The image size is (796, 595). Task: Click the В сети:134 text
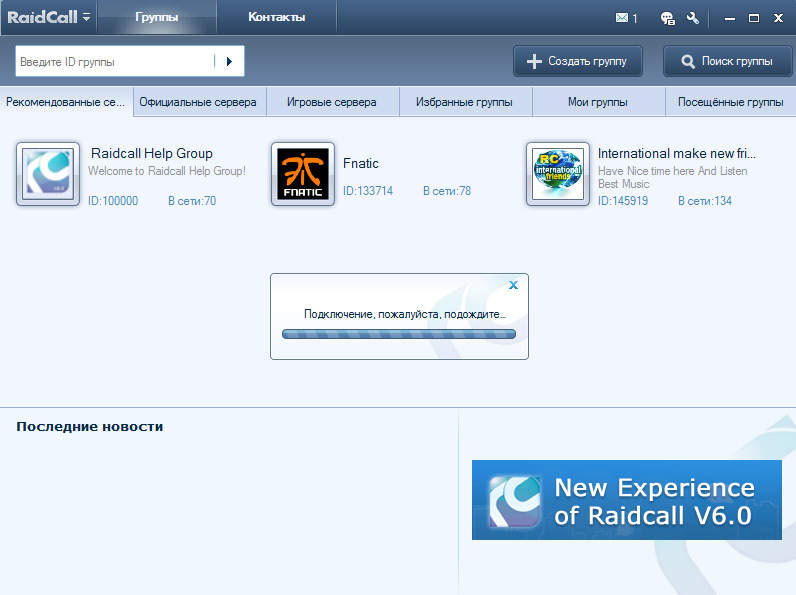tap(705, 201)
